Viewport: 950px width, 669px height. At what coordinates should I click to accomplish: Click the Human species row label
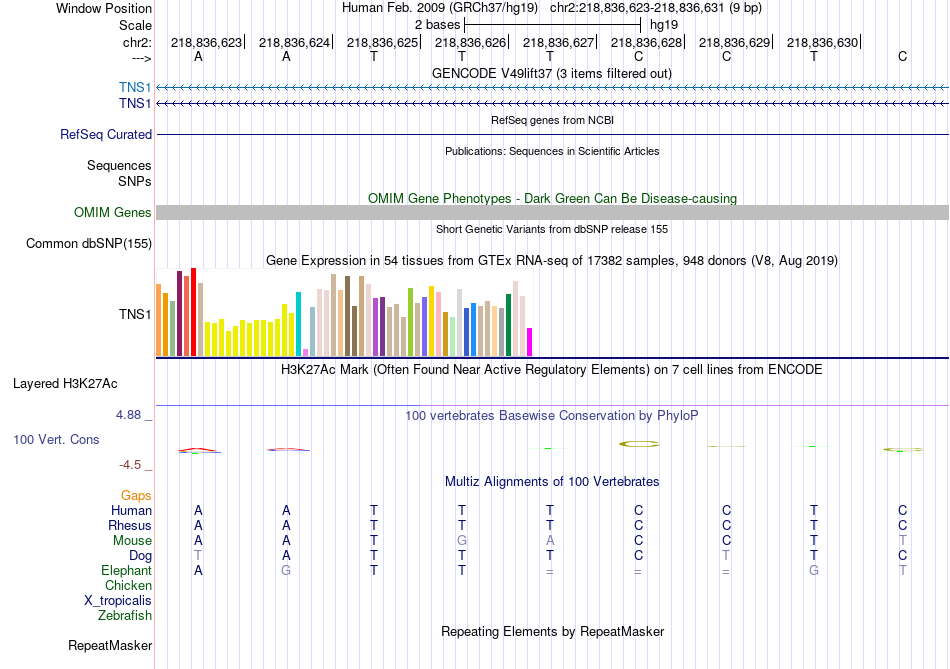pyautogui.click(x=131, y=511)
